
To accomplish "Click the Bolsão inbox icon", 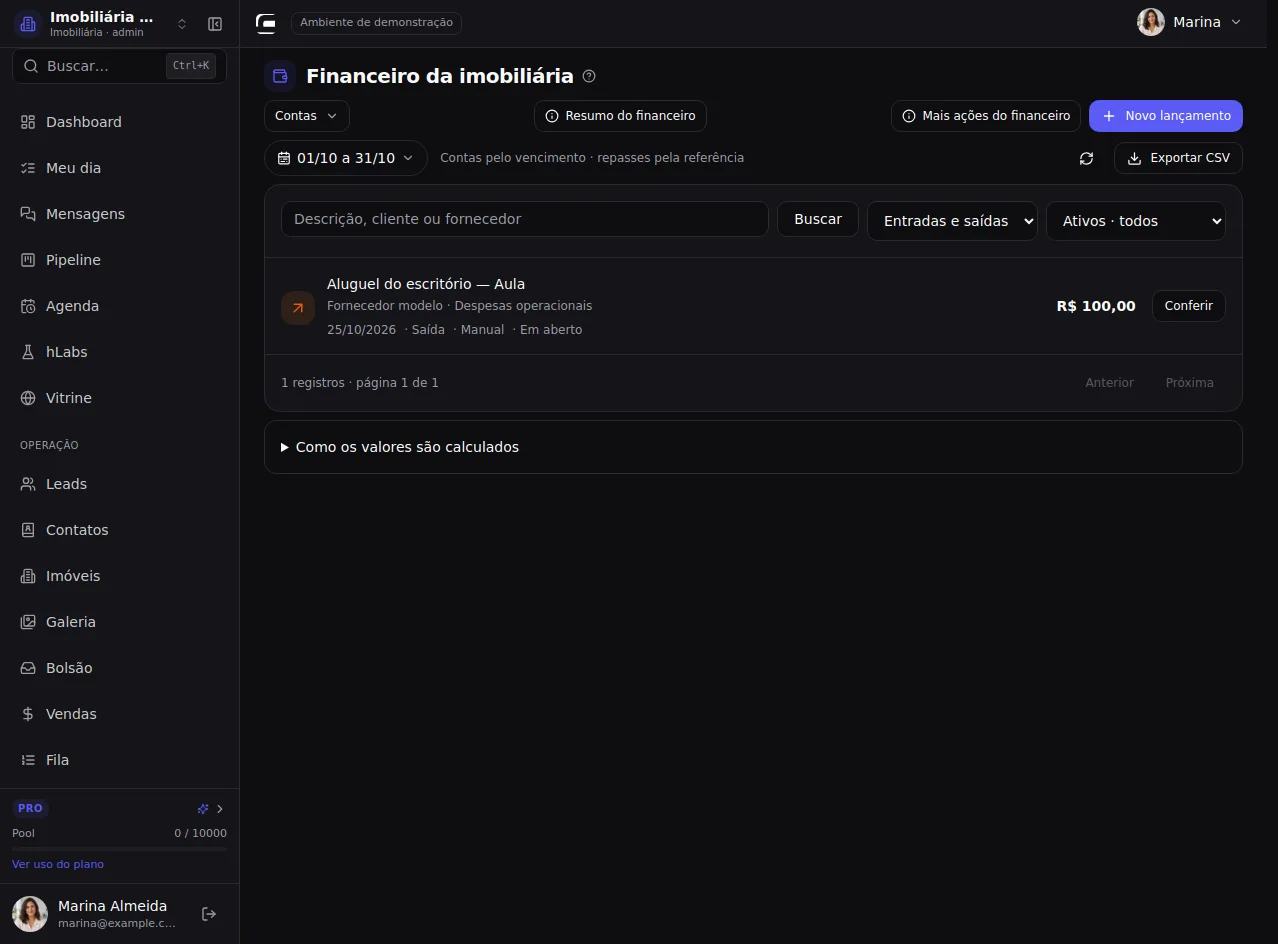I will pos(28,668).
